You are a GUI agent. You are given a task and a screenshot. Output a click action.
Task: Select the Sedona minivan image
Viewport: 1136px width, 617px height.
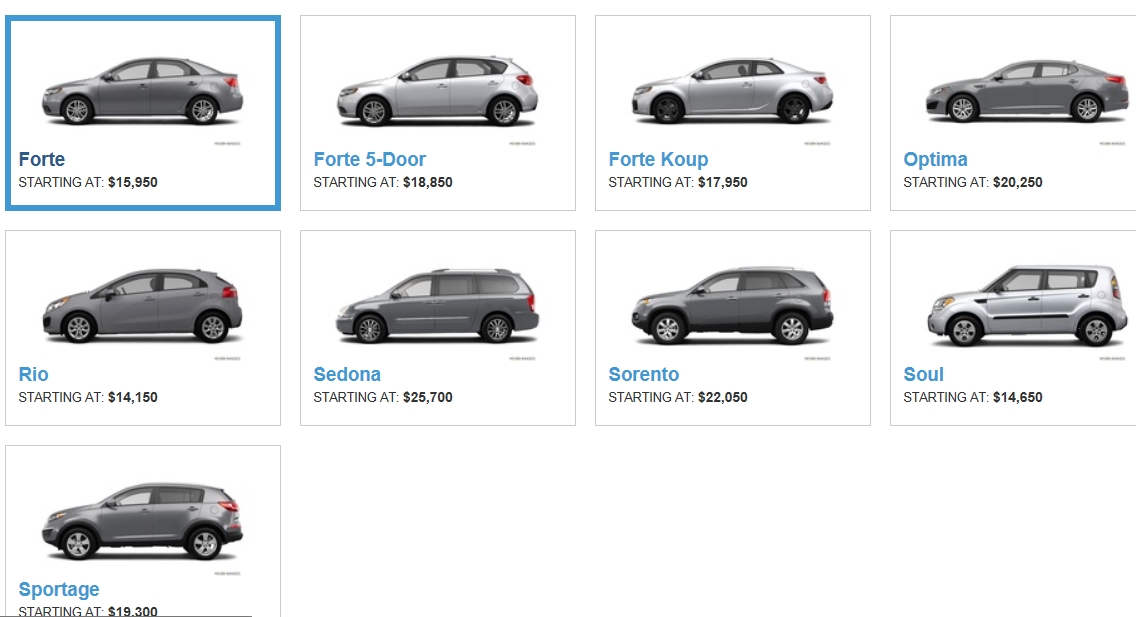(438, 306)
